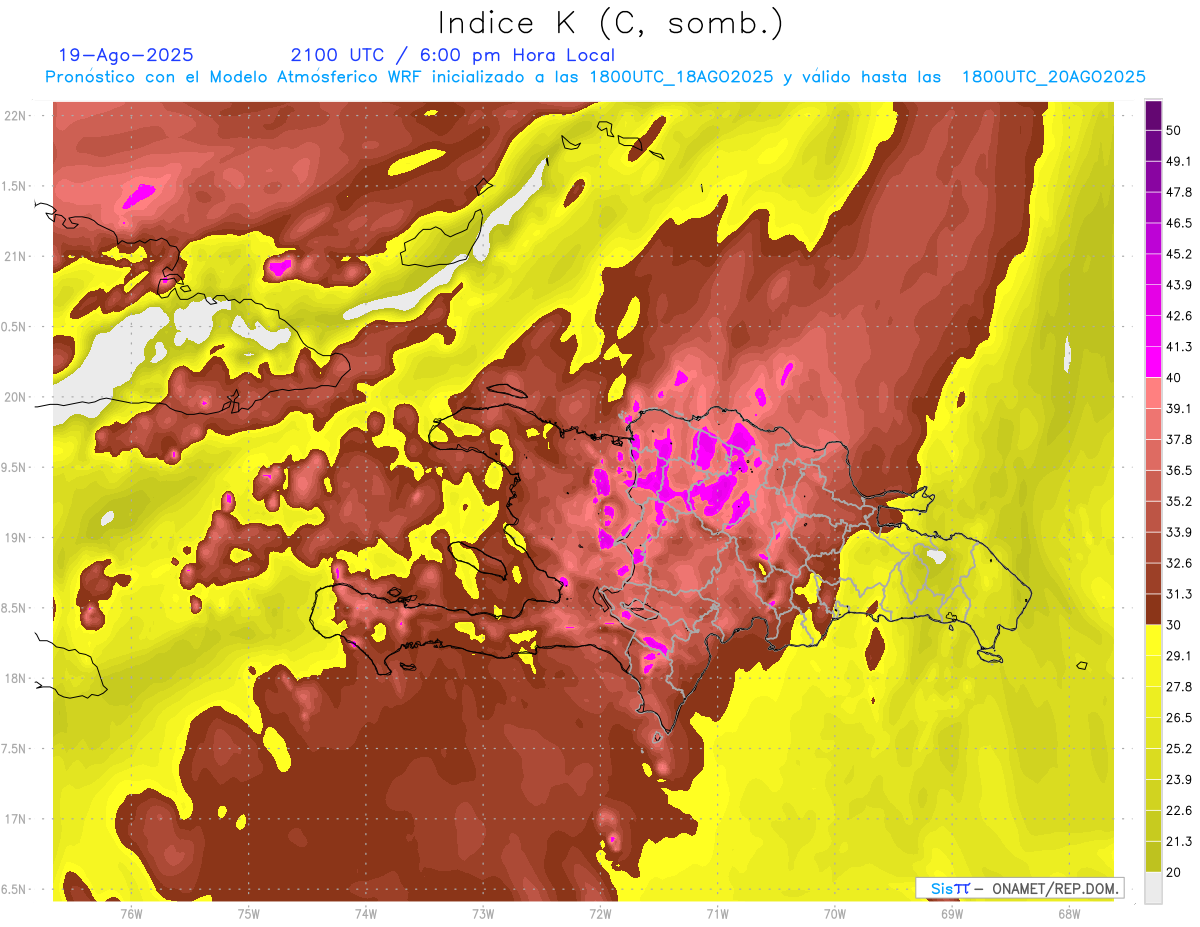Click the salmon swatch between 39.1 and 40
Image resolution: width=1200 pixels, height=927 pixels.
click(1153, 393)
